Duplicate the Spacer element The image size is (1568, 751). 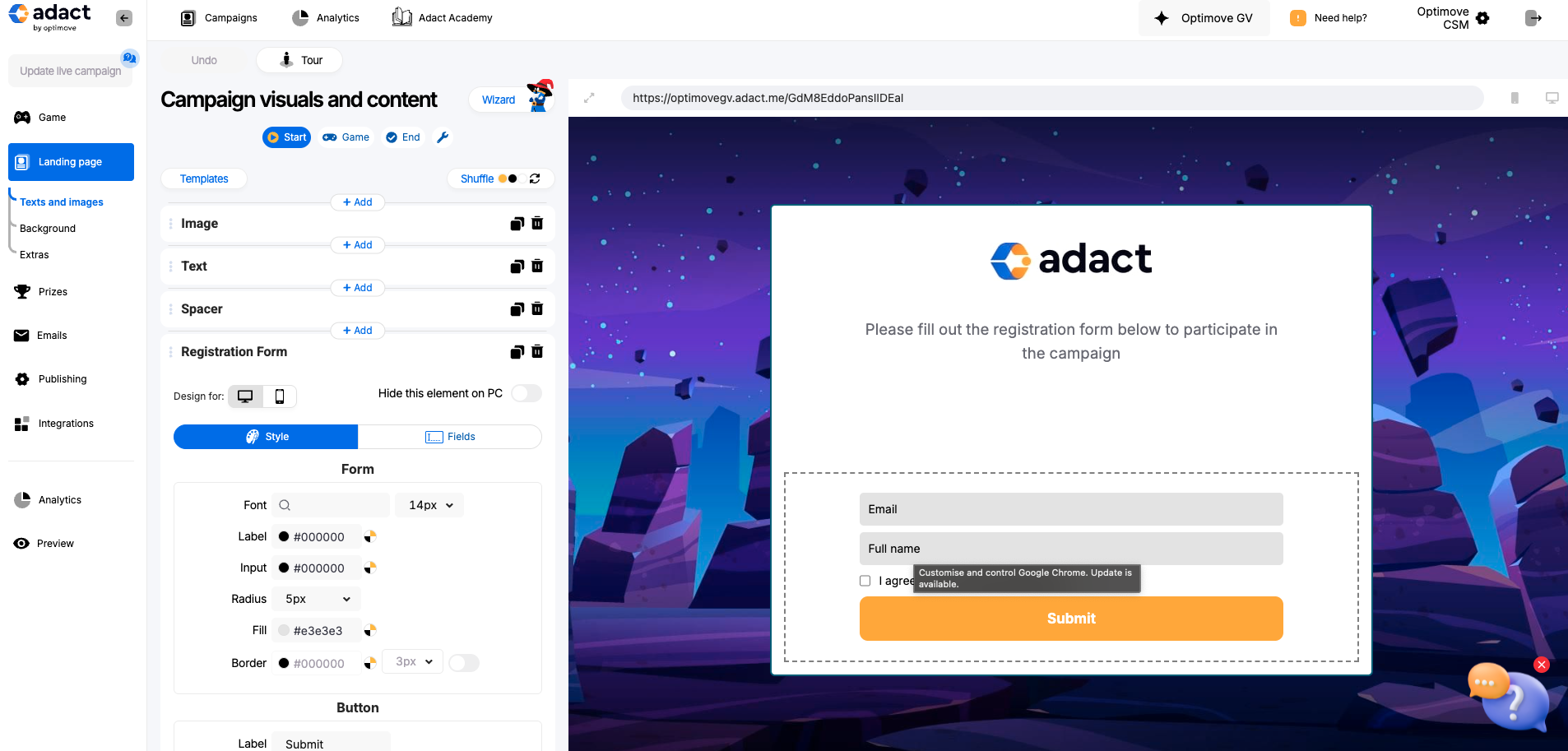click(517, 309)
